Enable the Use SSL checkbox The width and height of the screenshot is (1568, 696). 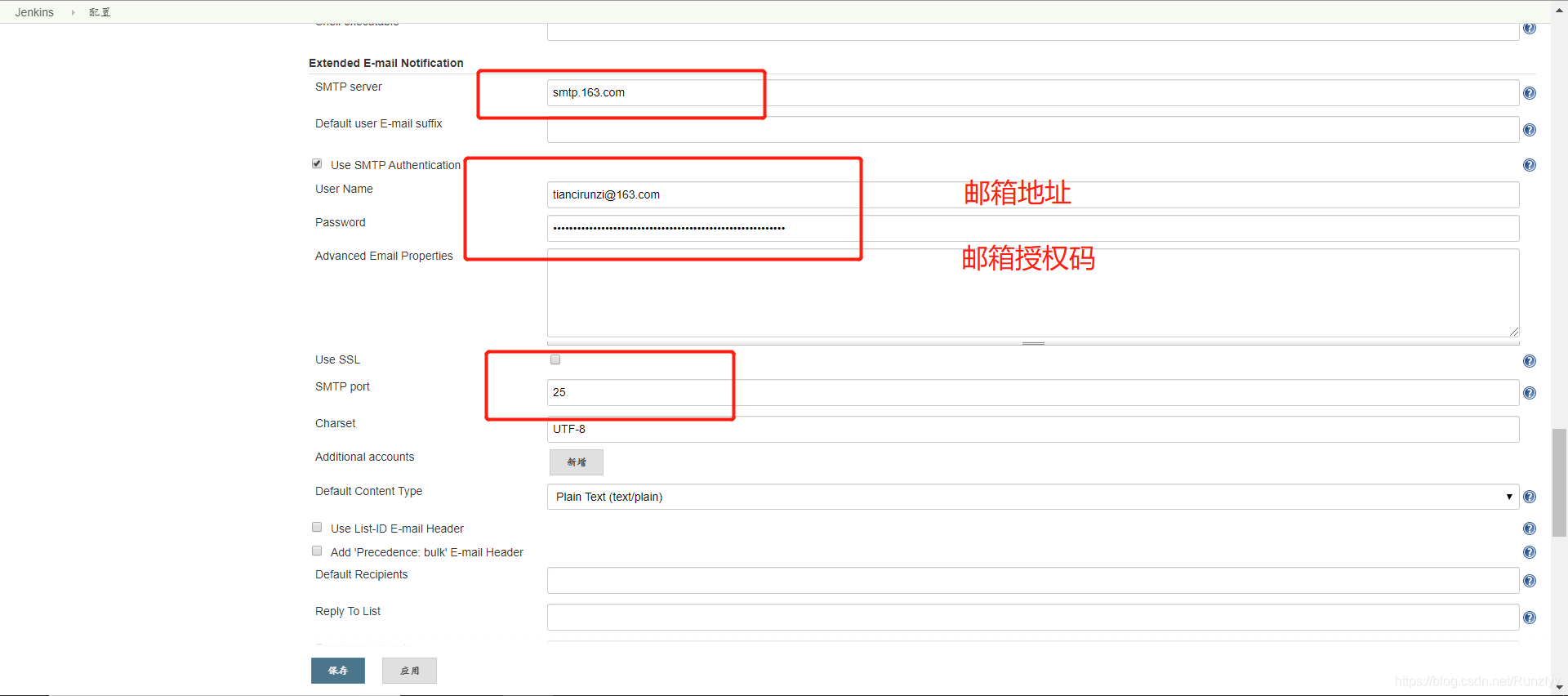click(x=555, y=359)
